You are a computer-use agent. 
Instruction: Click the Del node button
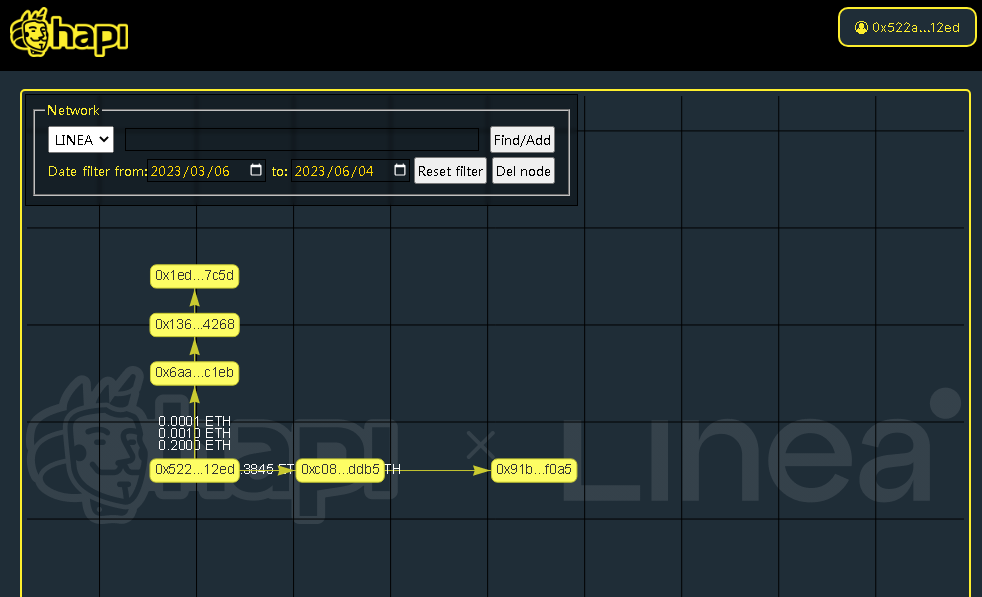coord(524,171)
